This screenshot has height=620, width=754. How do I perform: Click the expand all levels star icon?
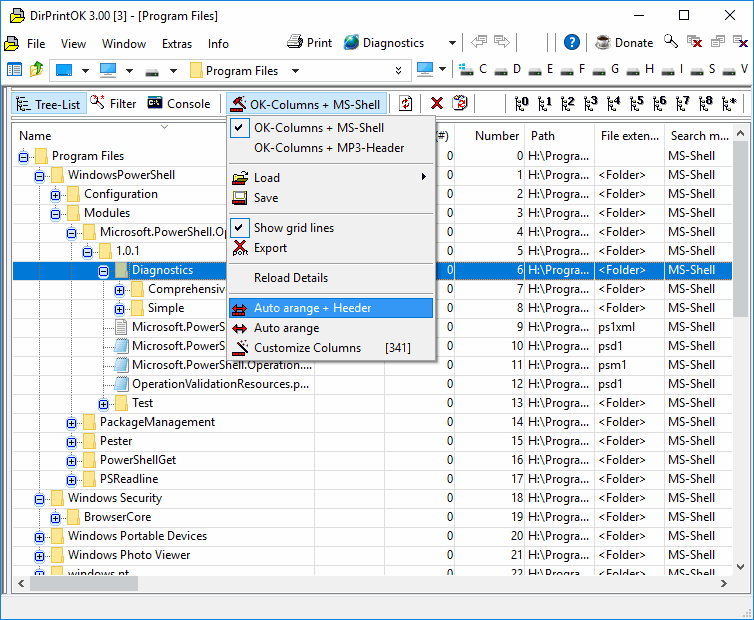click(x=729, y=103)
